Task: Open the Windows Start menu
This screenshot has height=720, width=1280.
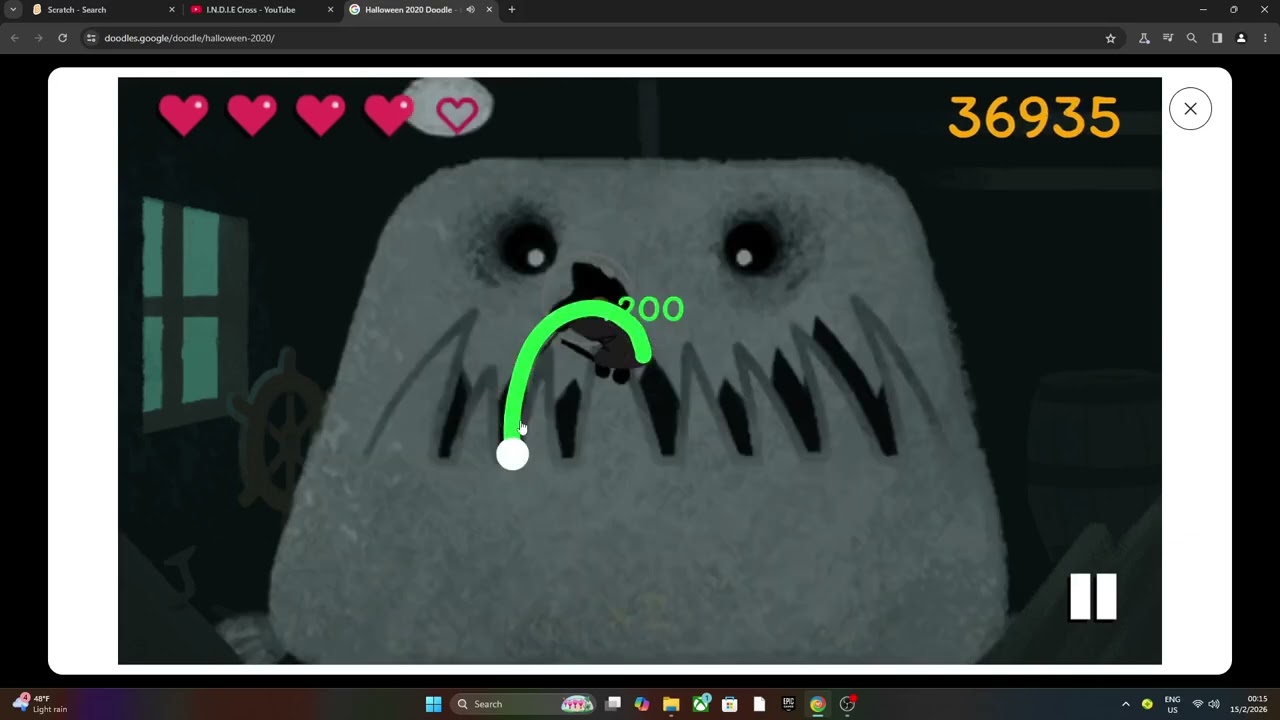Action: click(433, 704)
